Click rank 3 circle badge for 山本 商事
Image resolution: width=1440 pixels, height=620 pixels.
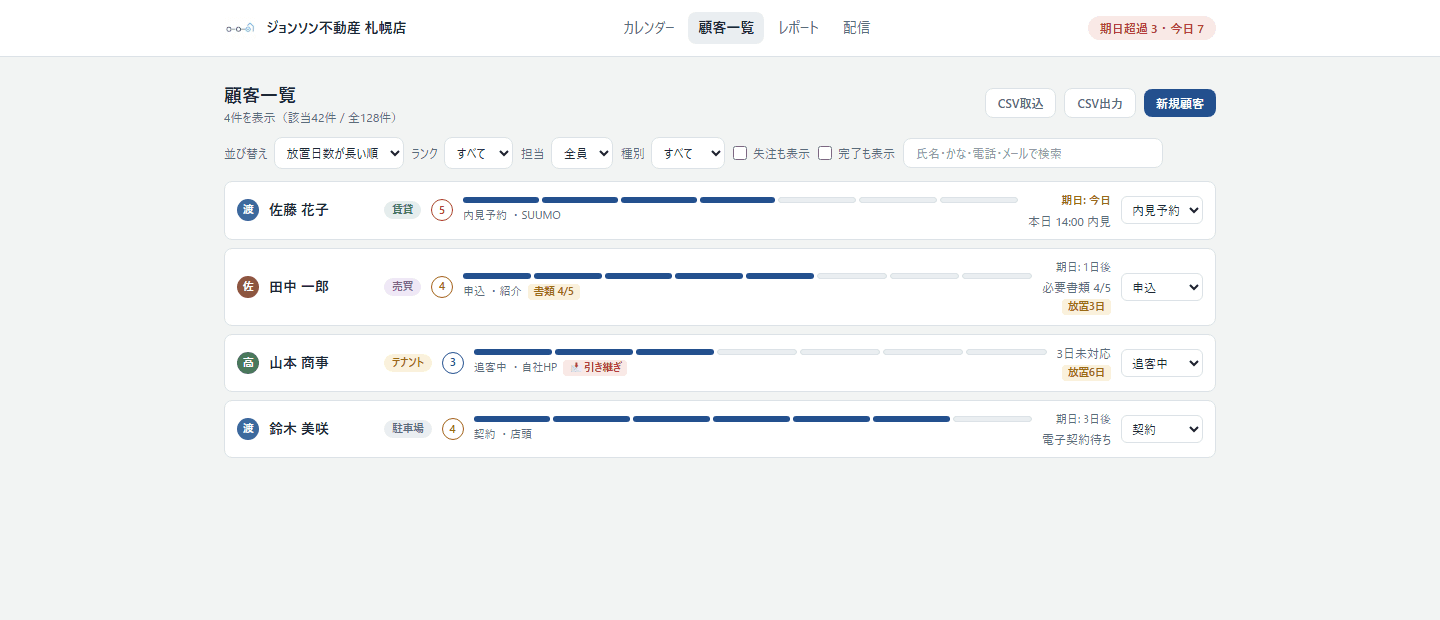pyautogui.click(x=453, y=363)
